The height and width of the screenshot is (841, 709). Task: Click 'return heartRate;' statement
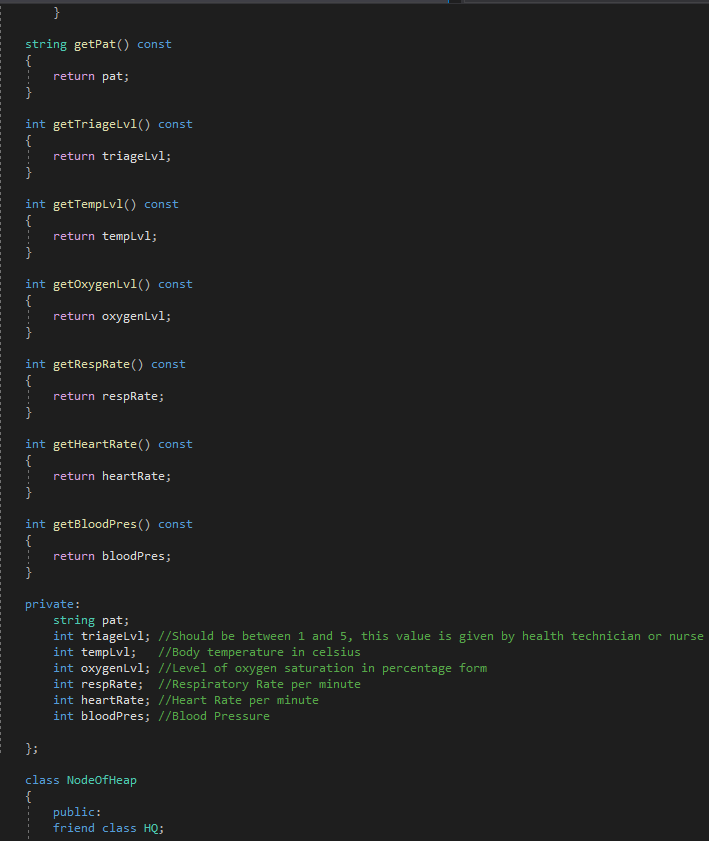112,476
